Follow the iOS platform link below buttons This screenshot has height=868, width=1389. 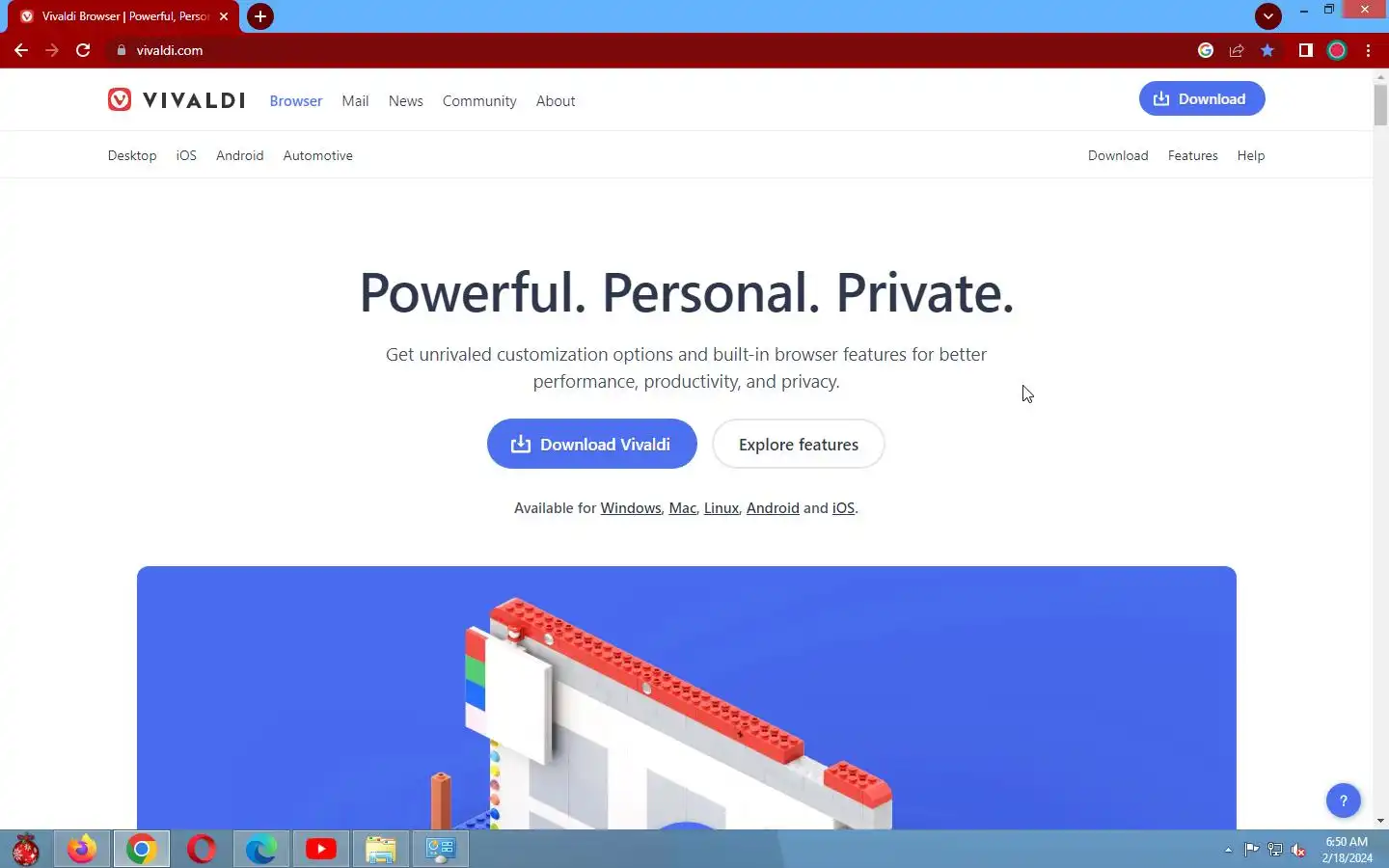tap(843, 508)
